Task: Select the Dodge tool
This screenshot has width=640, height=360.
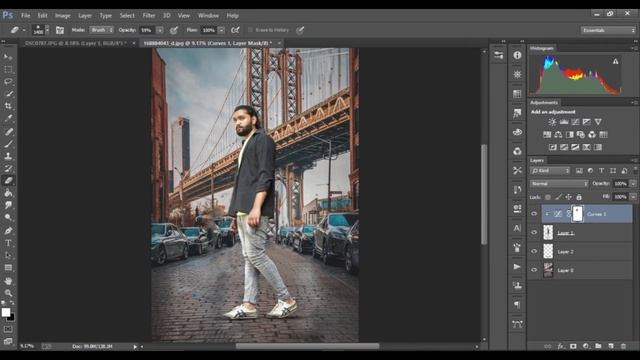Action: (x=8, y=218)
